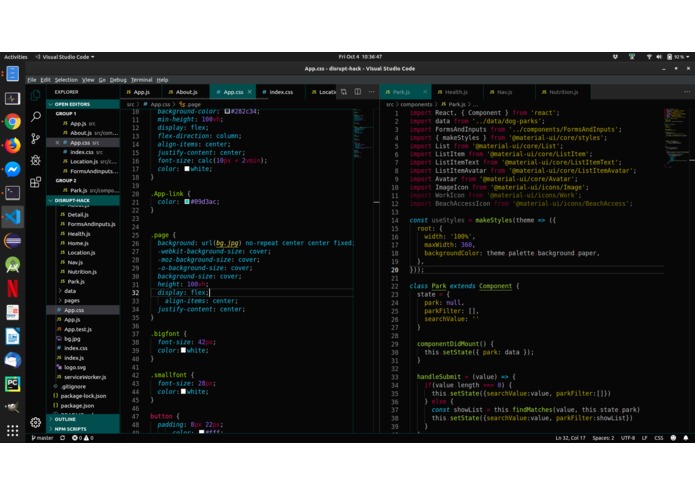Click CSS language mode in status bar
Screen dimensions: 695x494
(659, 438)
